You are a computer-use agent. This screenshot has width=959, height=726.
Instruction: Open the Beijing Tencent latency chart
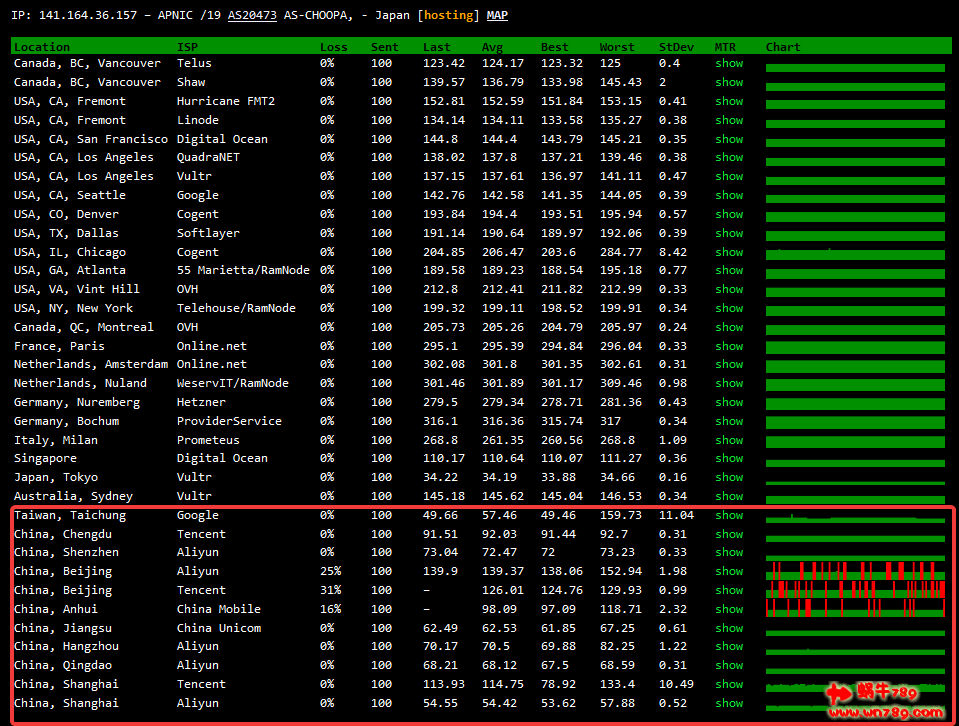pyautogui.click(x=855, y=590)
